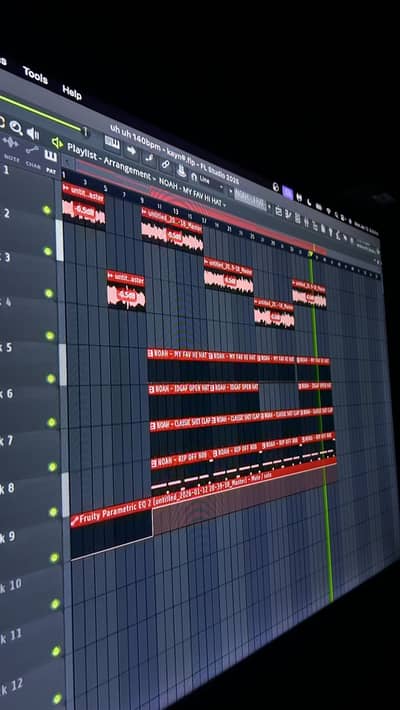Click the track 10 header label
Viewport: 400px width, 710px height.
click(x=11, y=586)
